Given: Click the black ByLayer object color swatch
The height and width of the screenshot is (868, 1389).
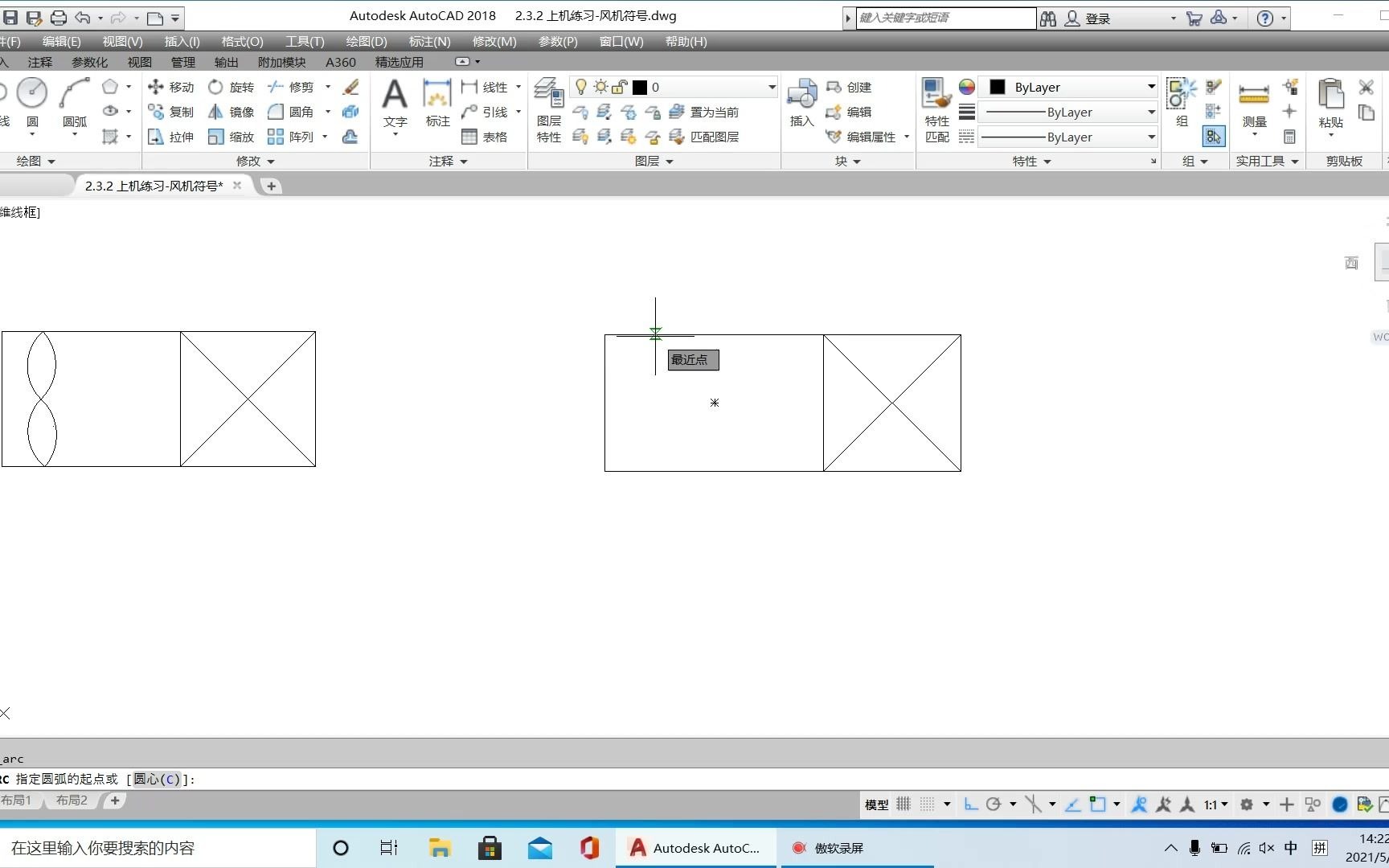Looking at the screenshot, I should 998,87.
